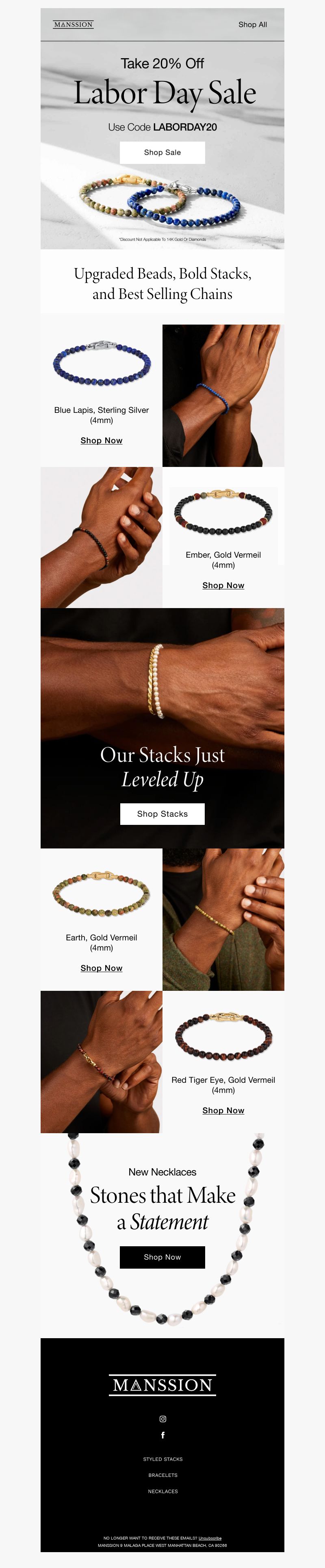Open Styled Stacks footer link
Viewport: 325px width, 1568px height.
pos(163,1459)
